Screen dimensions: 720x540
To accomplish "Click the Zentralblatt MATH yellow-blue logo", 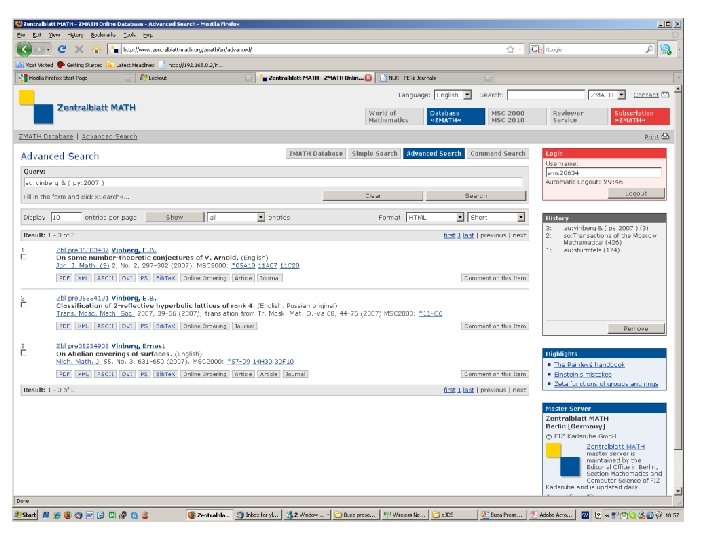I will click(36, 107).
